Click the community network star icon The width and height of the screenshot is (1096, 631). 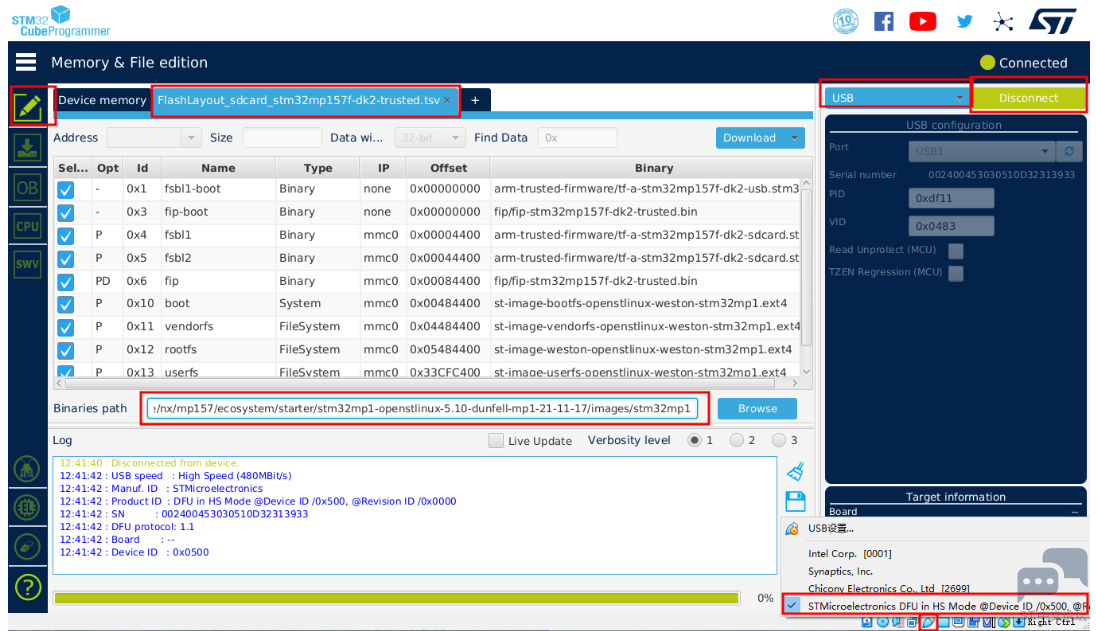pos(1003,22)
